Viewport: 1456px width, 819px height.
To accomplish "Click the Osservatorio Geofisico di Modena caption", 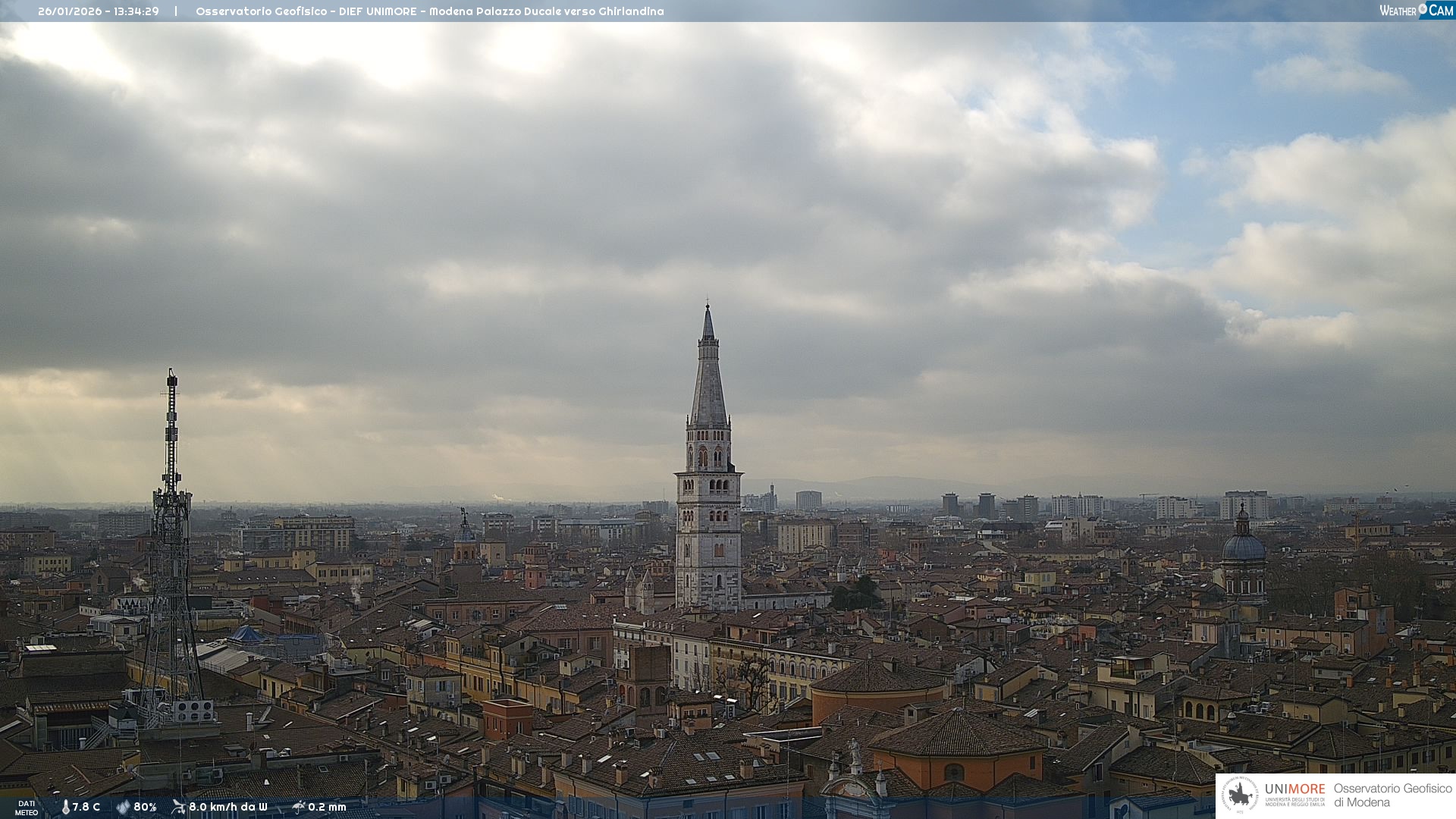I will pyautogui.click(x=1392, y=795).
